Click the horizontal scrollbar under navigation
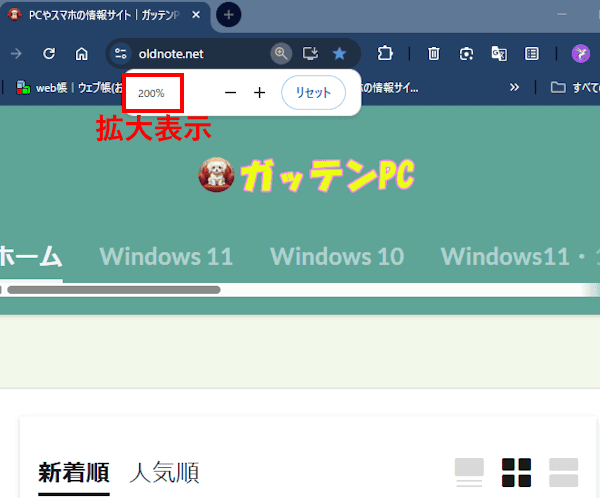Screen dimensions: 600x498 tap(114, 290)
